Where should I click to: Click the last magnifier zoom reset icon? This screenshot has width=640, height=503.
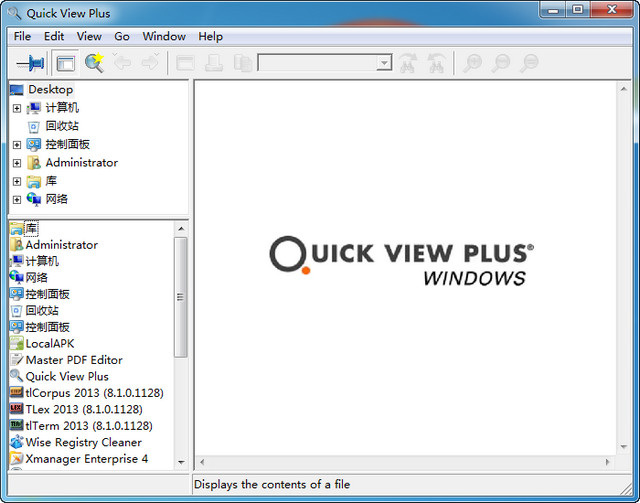pos(529,63)
